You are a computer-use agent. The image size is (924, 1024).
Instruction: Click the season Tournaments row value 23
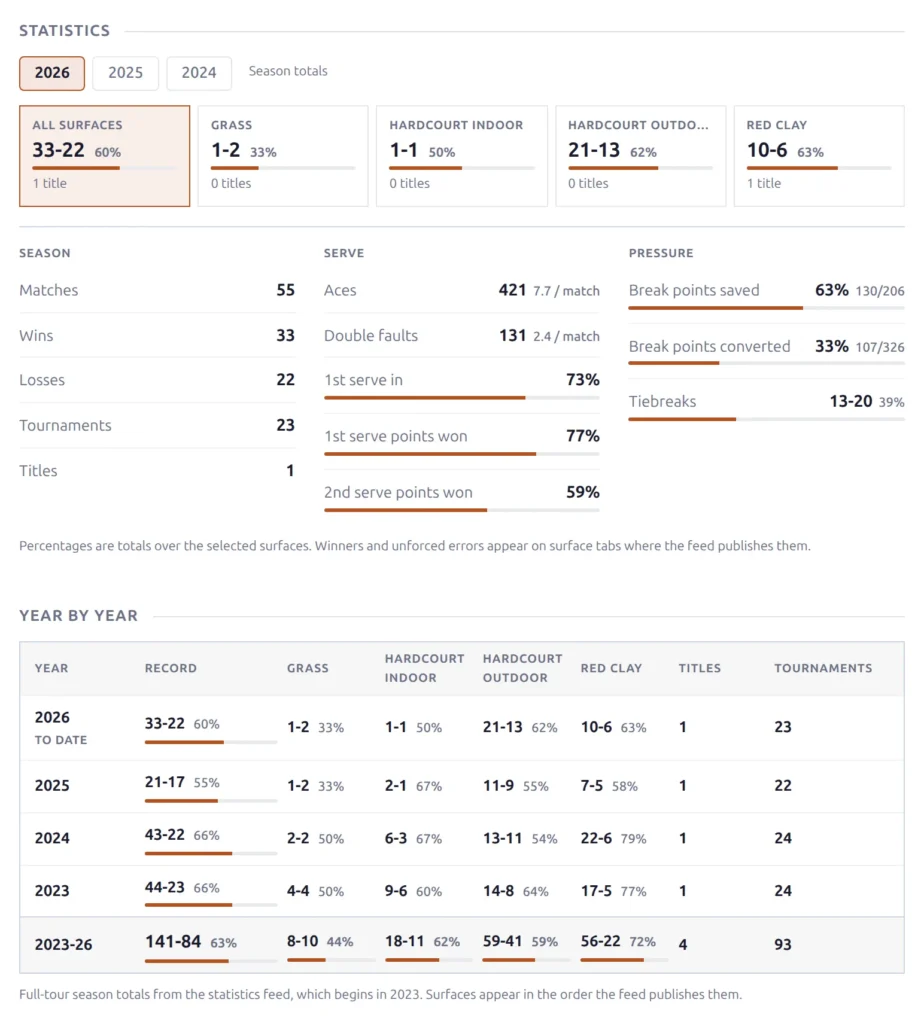tap(285, 425)
